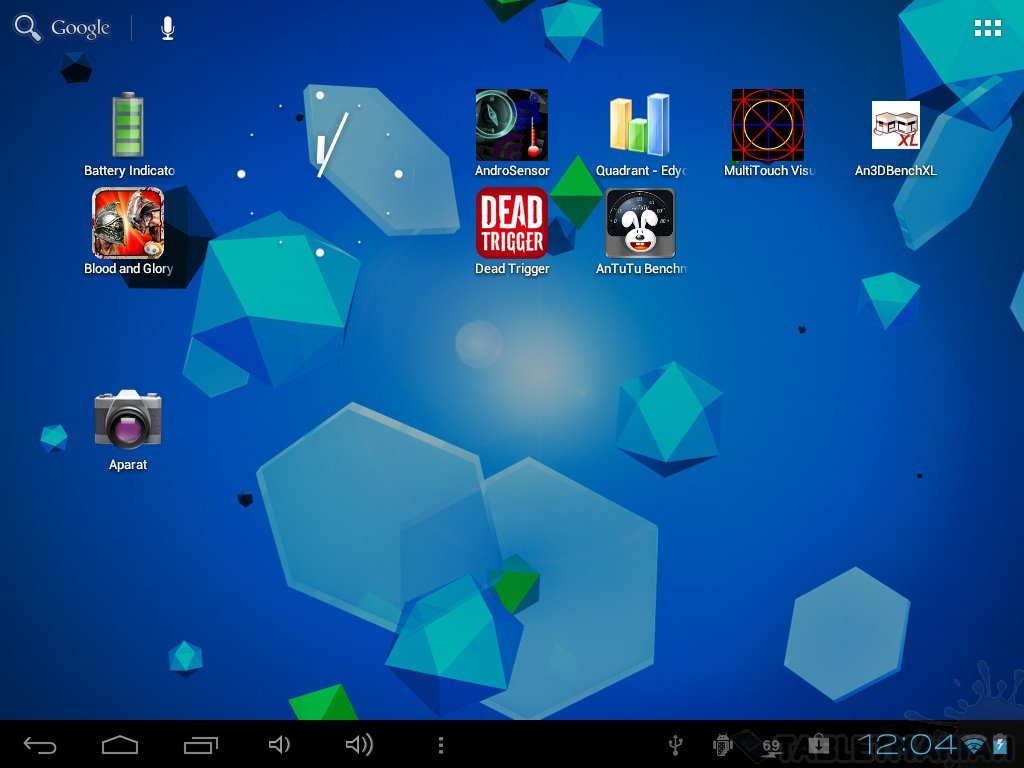Screen dimensions: 1024x768
Task: Open the Aparat camera app
Action: [x=128, y=420]
